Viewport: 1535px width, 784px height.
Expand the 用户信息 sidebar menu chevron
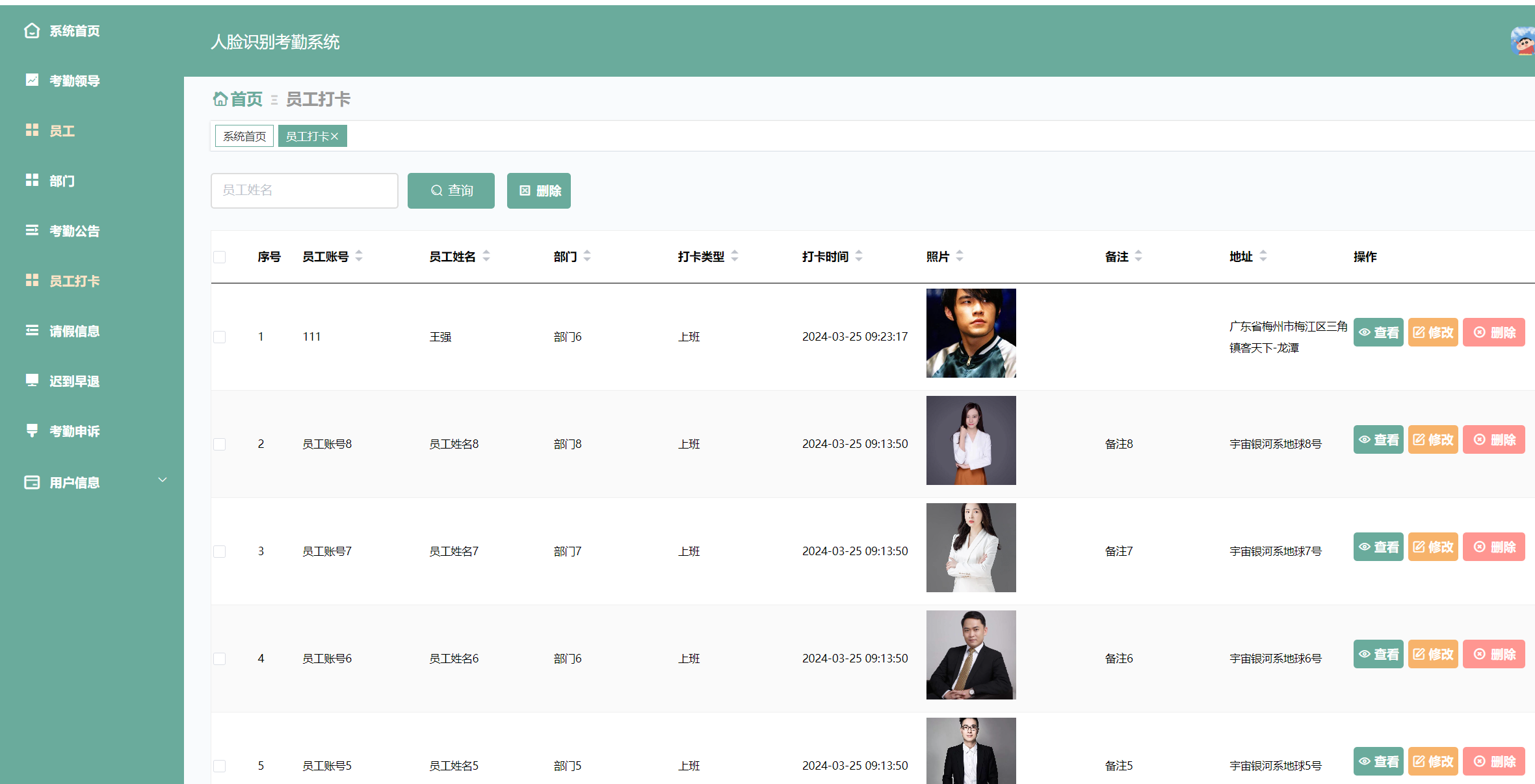pyautogui.click(x=163, y=480)
